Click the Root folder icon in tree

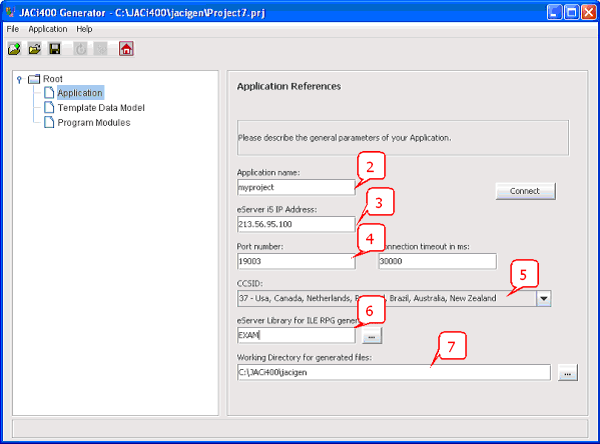pos(33,79)
